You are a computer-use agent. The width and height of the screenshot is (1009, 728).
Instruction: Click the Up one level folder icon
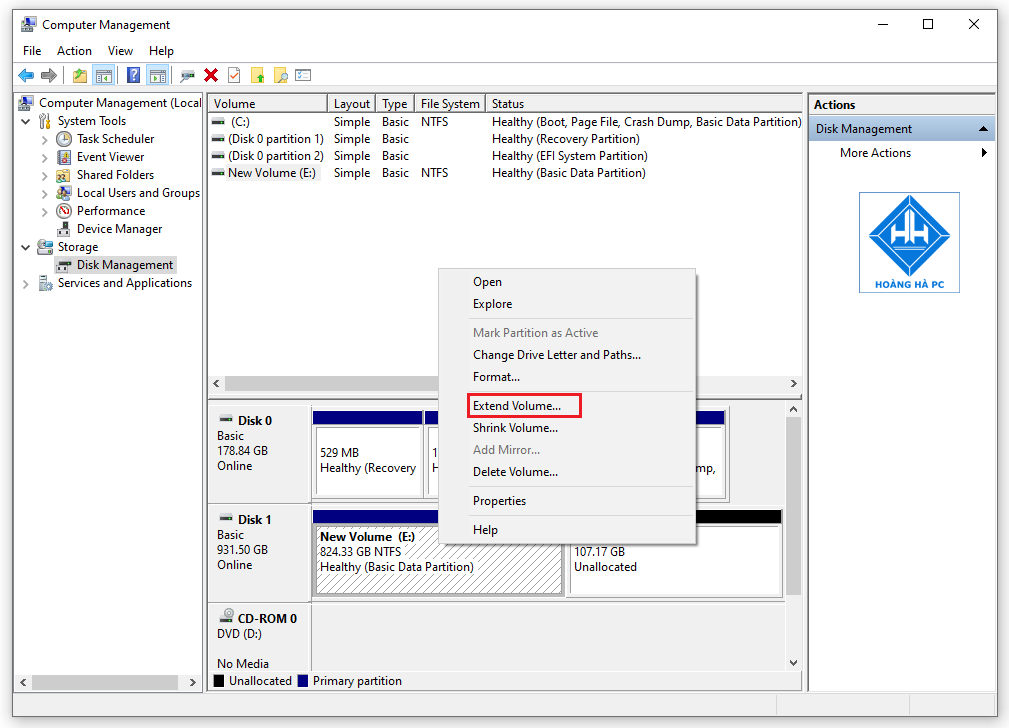coord(79,74)
